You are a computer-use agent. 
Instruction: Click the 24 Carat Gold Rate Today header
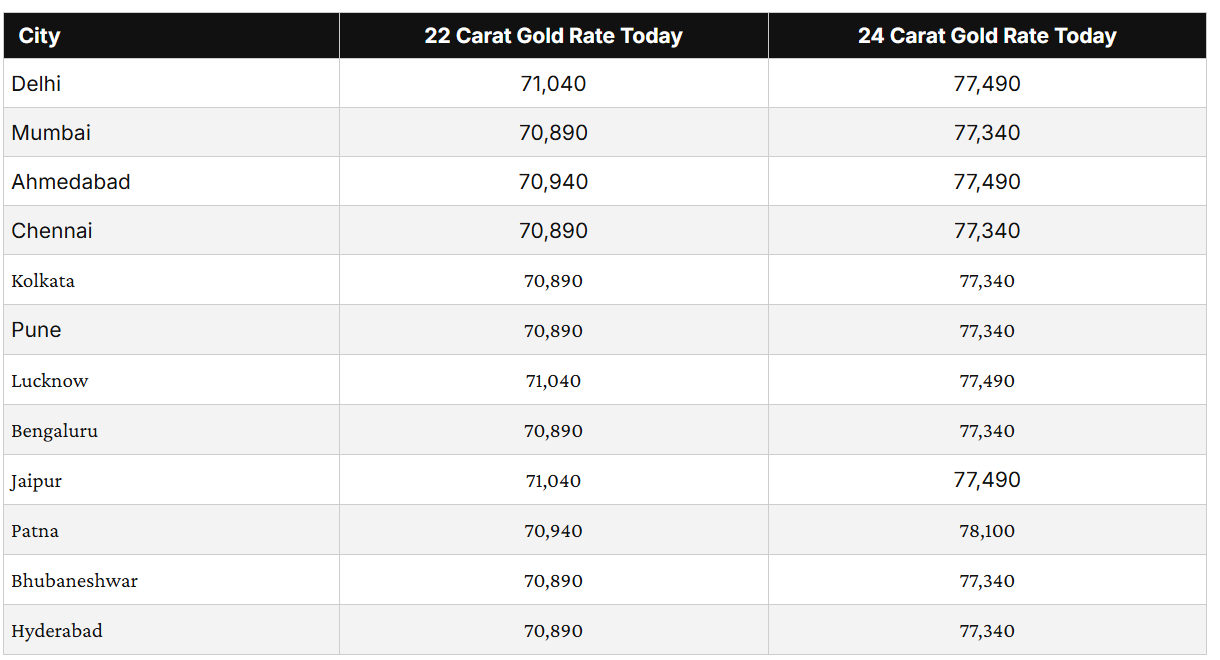pyautogui.click(x=987, y=36)
